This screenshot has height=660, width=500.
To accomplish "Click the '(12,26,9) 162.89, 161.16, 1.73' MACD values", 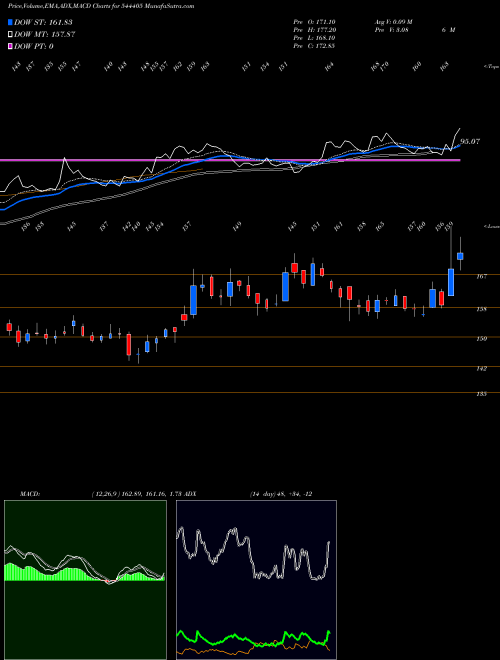I will pos(136,494).
